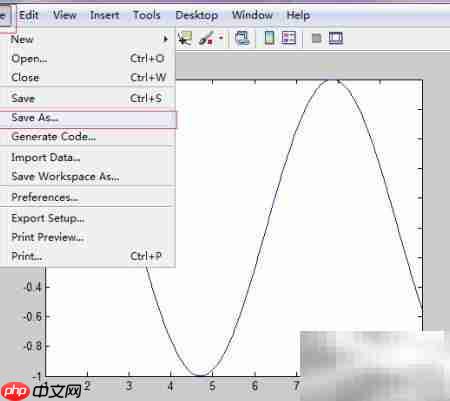Select Export Setup... menu entry
Viewport: 450px width, 401px height.
(88, 218)
